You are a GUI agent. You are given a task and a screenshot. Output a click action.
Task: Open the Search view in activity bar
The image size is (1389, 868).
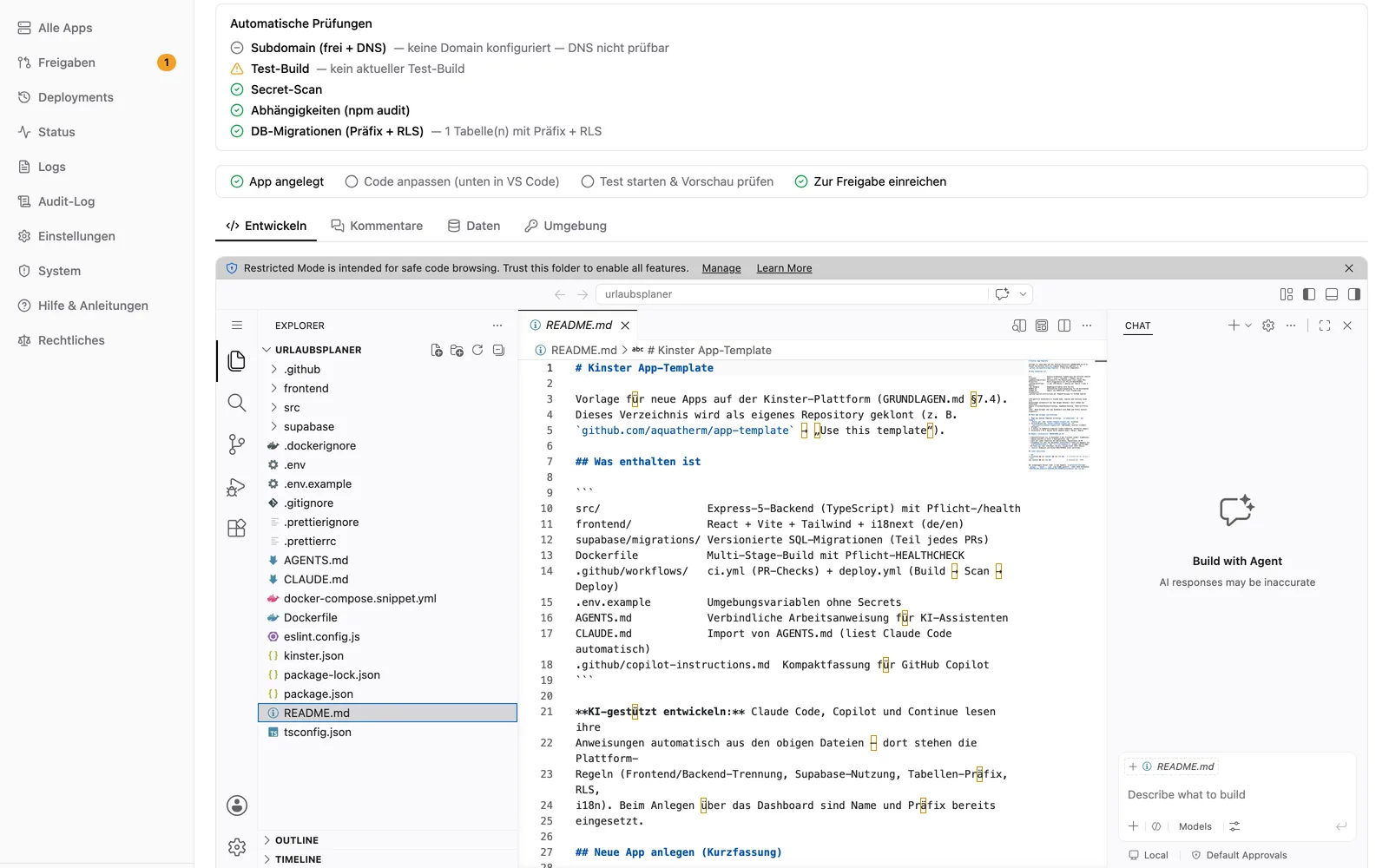pos(236,403)
